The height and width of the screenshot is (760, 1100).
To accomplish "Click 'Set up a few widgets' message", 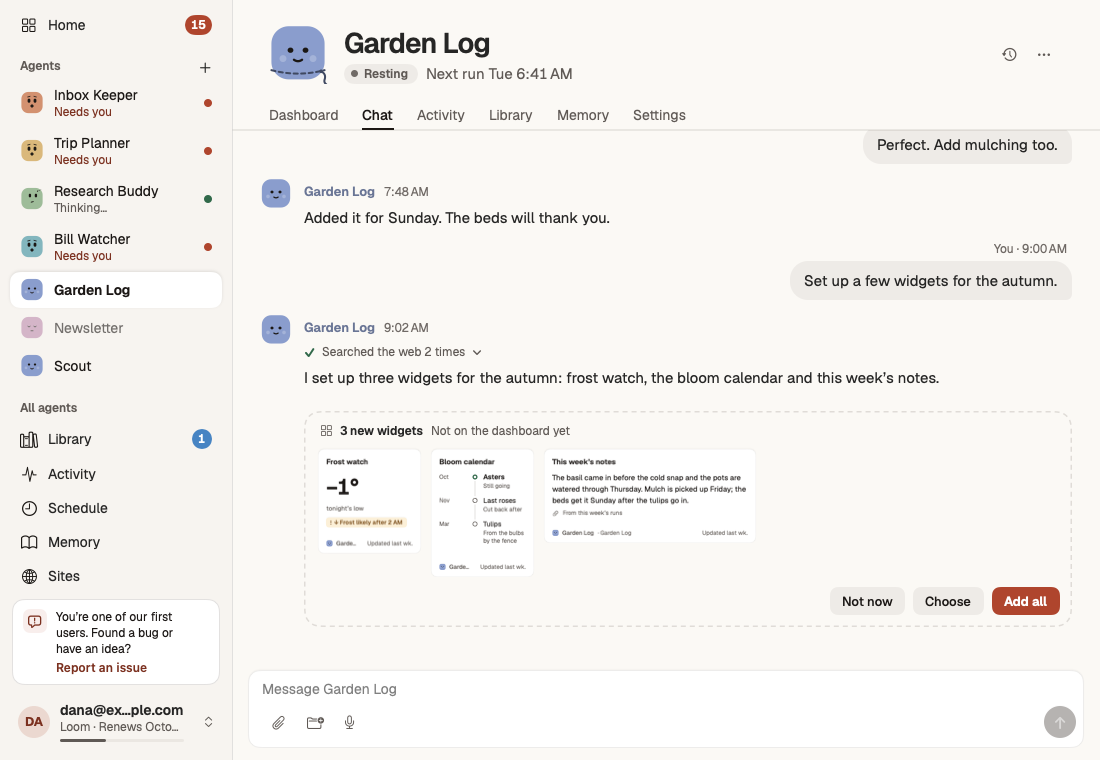I will pyautogui.click(x=930, y=281).
